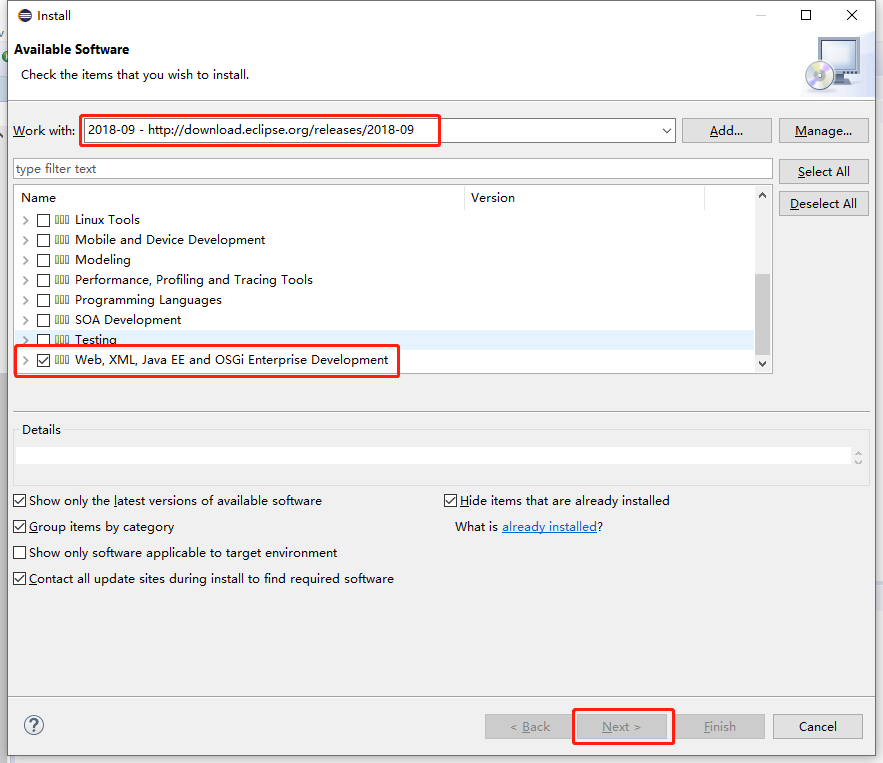This screenshot has height=763, width=883.
Task: Check the Modeling checkbox
Action: click(43, 260)
